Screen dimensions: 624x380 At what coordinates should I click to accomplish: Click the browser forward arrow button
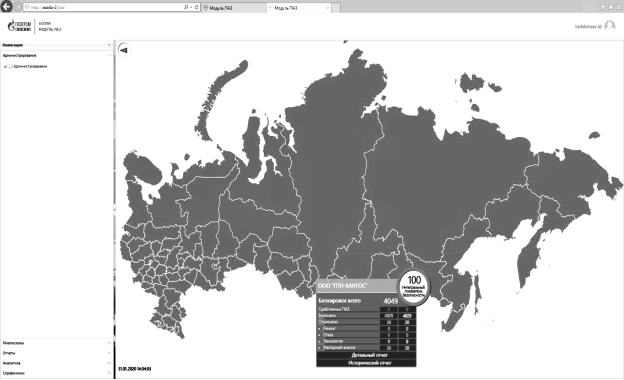tap(18, 7)
